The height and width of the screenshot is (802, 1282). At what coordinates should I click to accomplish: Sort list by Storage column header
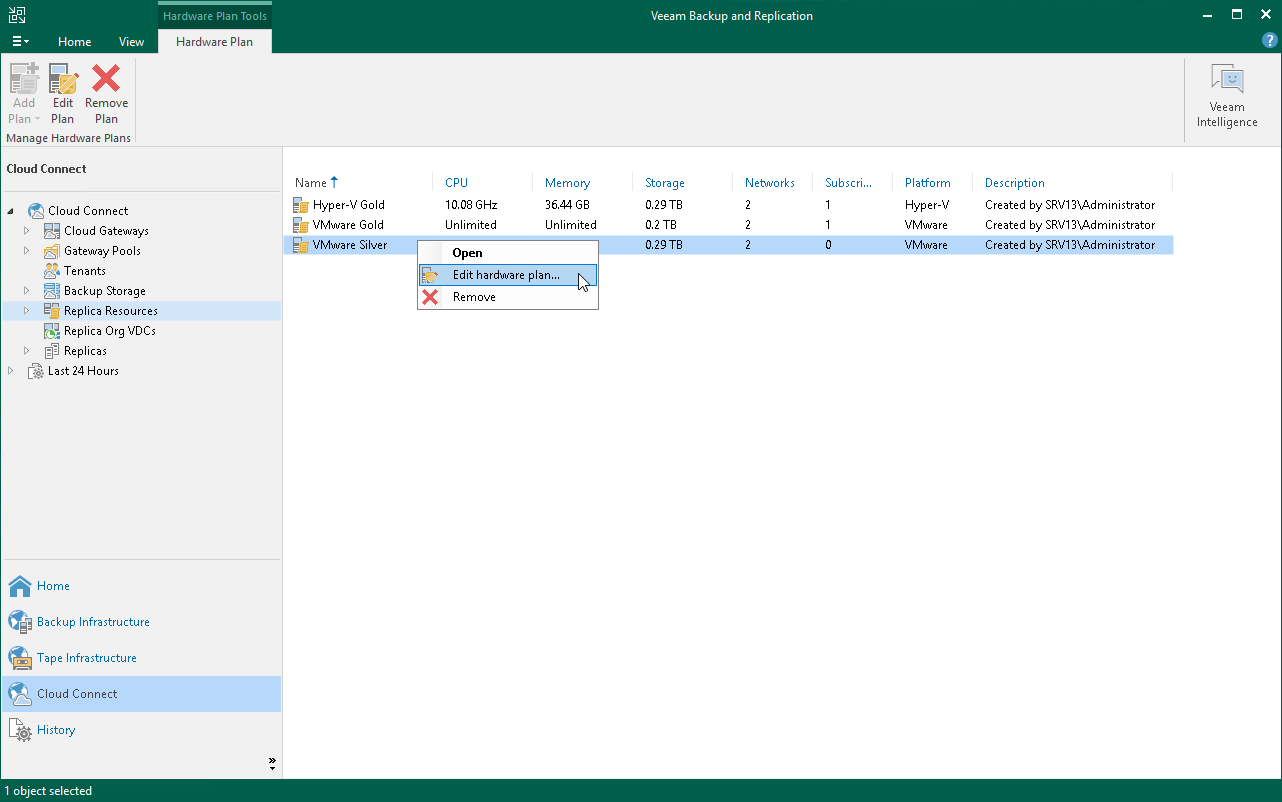[x=665, y=183]
